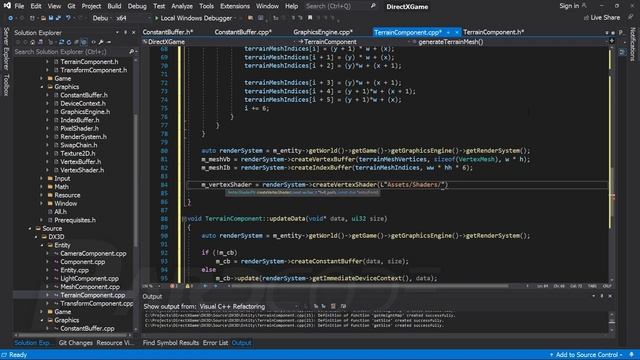Click the Open File folder icon
Screen dimensions: 640x360
pos(43,18)
